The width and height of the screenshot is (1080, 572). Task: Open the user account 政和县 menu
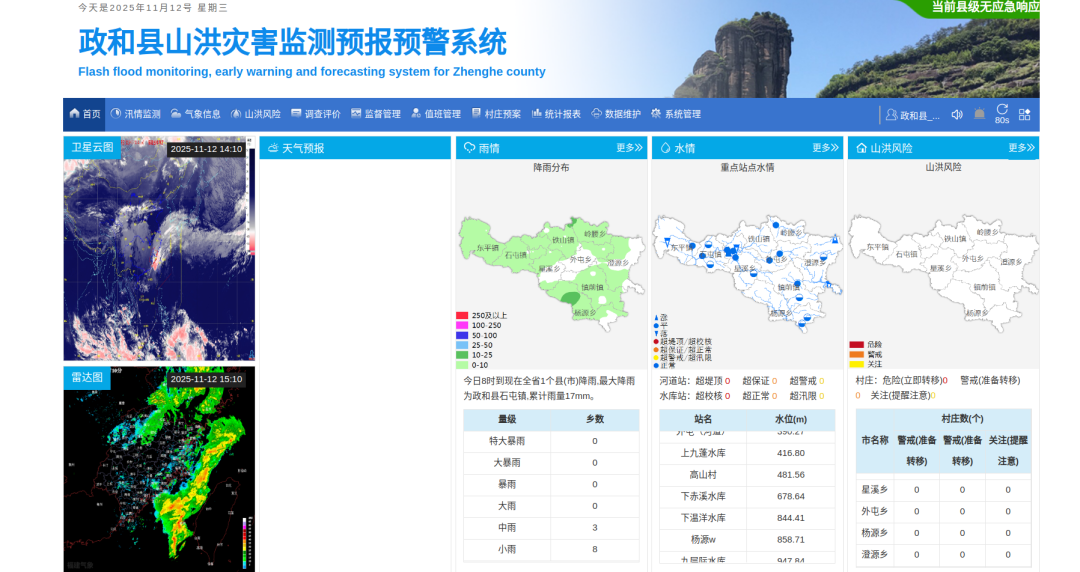click(x=912, y=115)
